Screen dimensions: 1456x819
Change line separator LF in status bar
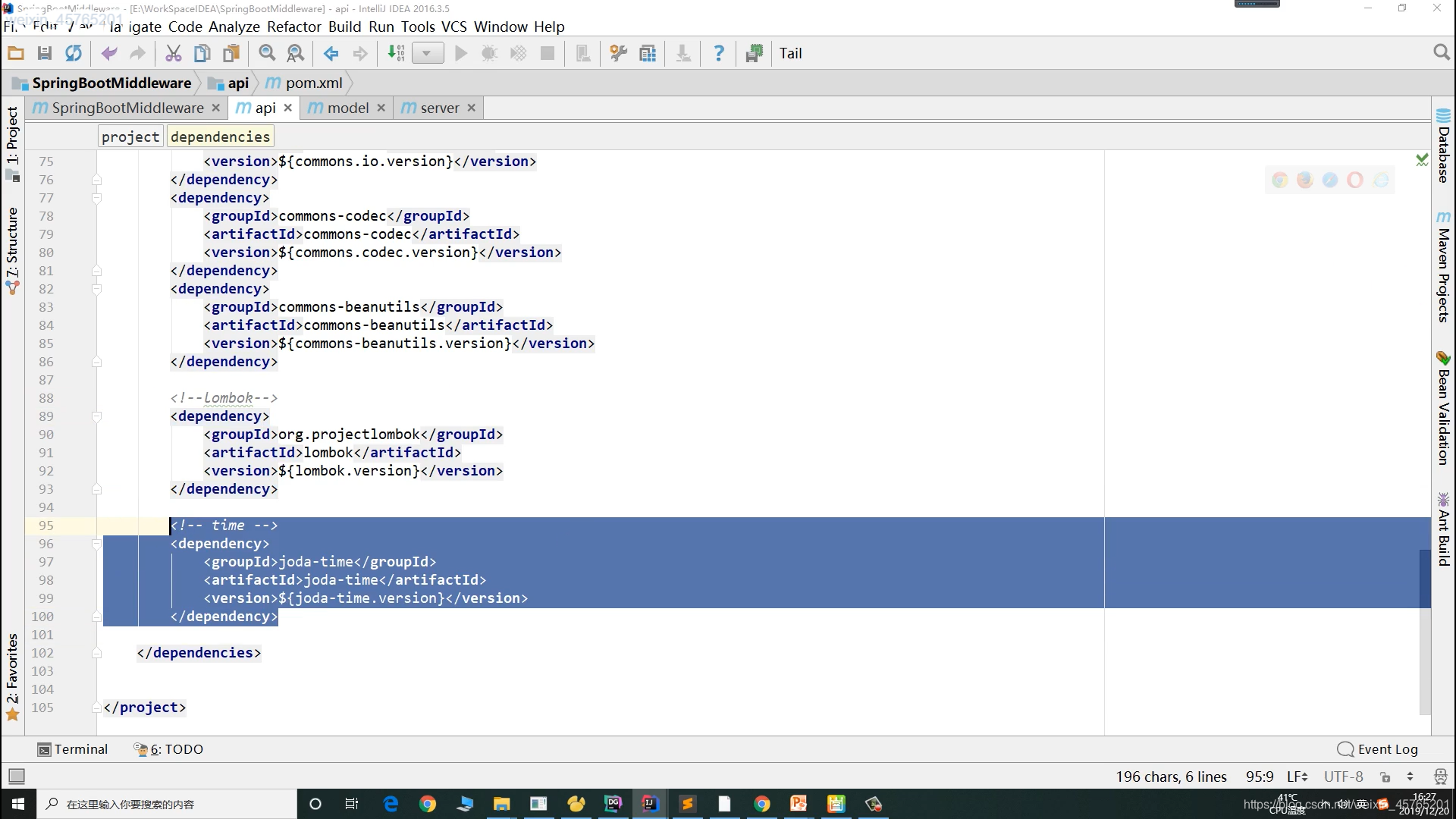point(1297,777)
